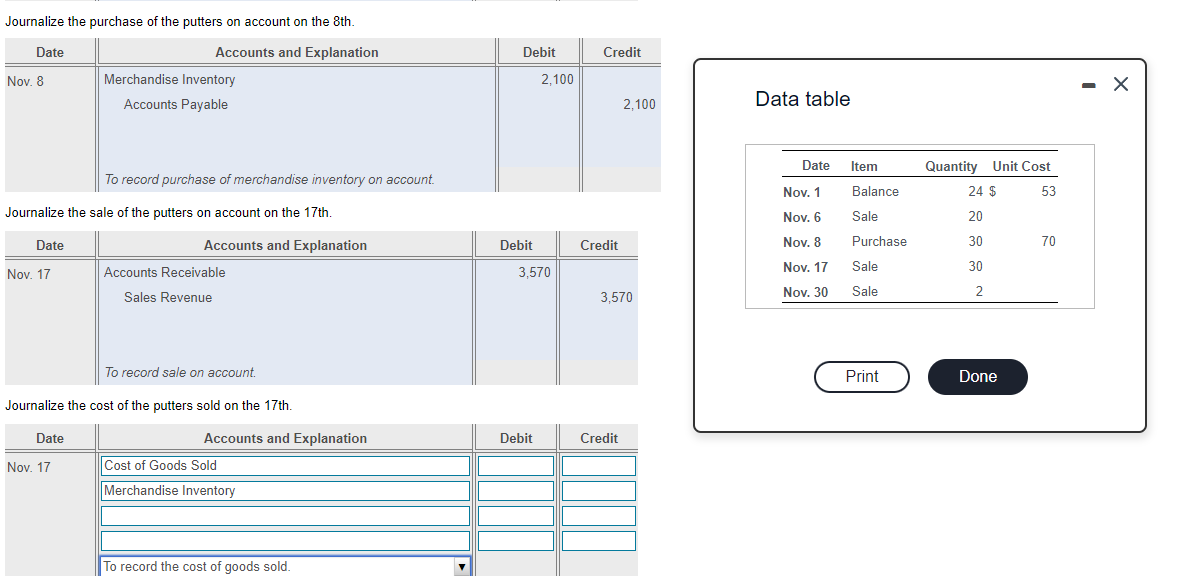Click the Nov. 17 date in data table
Image resolution: width=1199 pixels, height=576 pixels.
805,267
